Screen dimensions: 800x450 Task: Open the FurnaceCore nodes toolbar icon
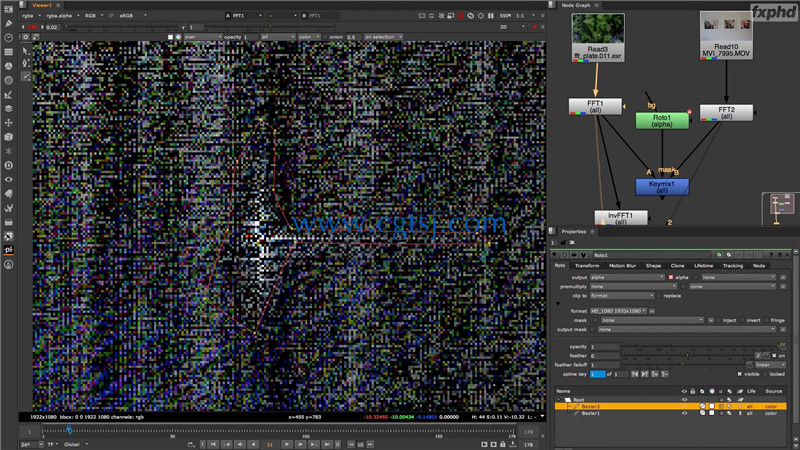coord(8,236)
